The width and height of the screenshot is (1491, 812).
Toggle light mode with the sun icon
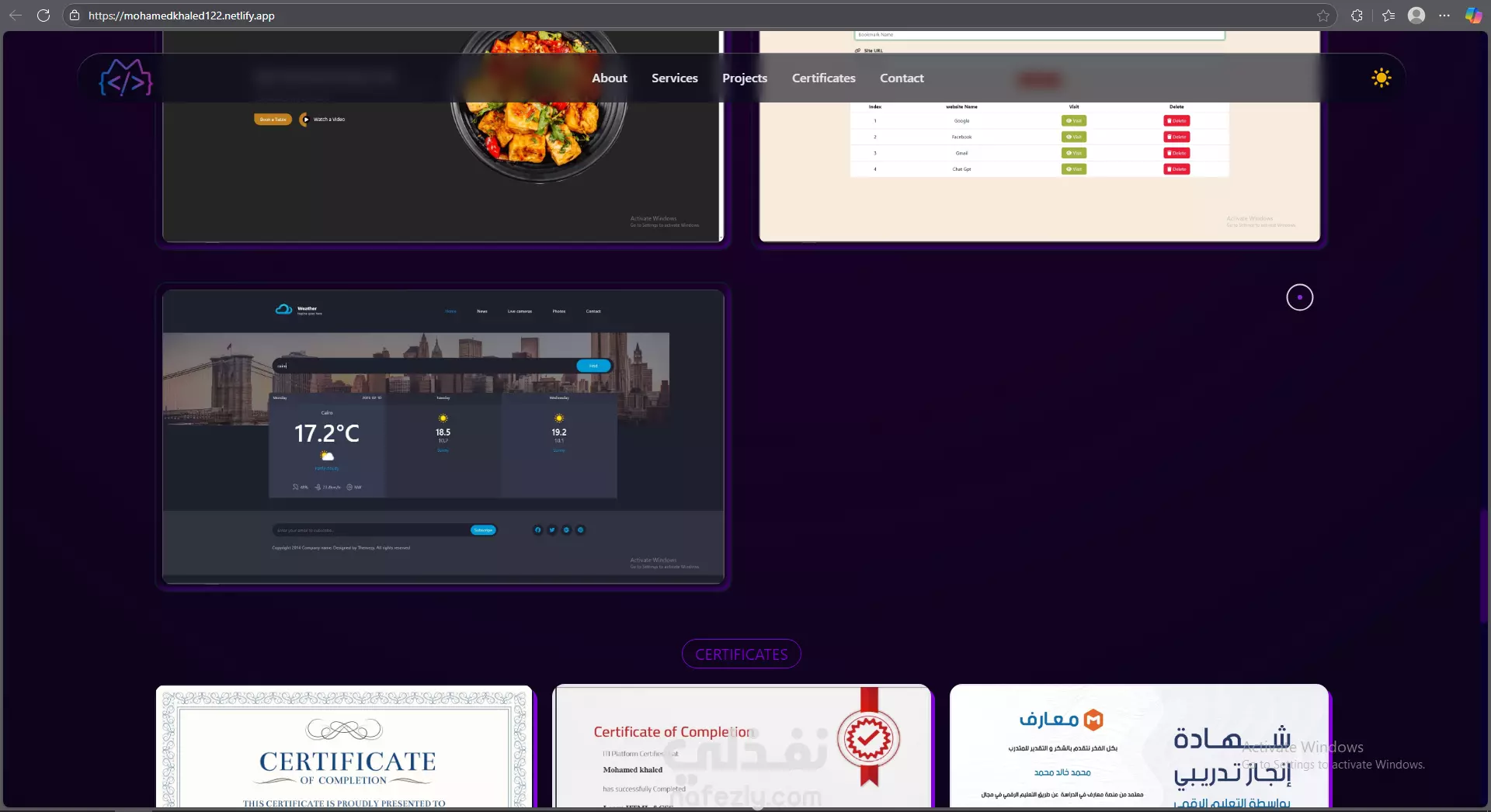pyautogui.click(x=1381, y=78)
